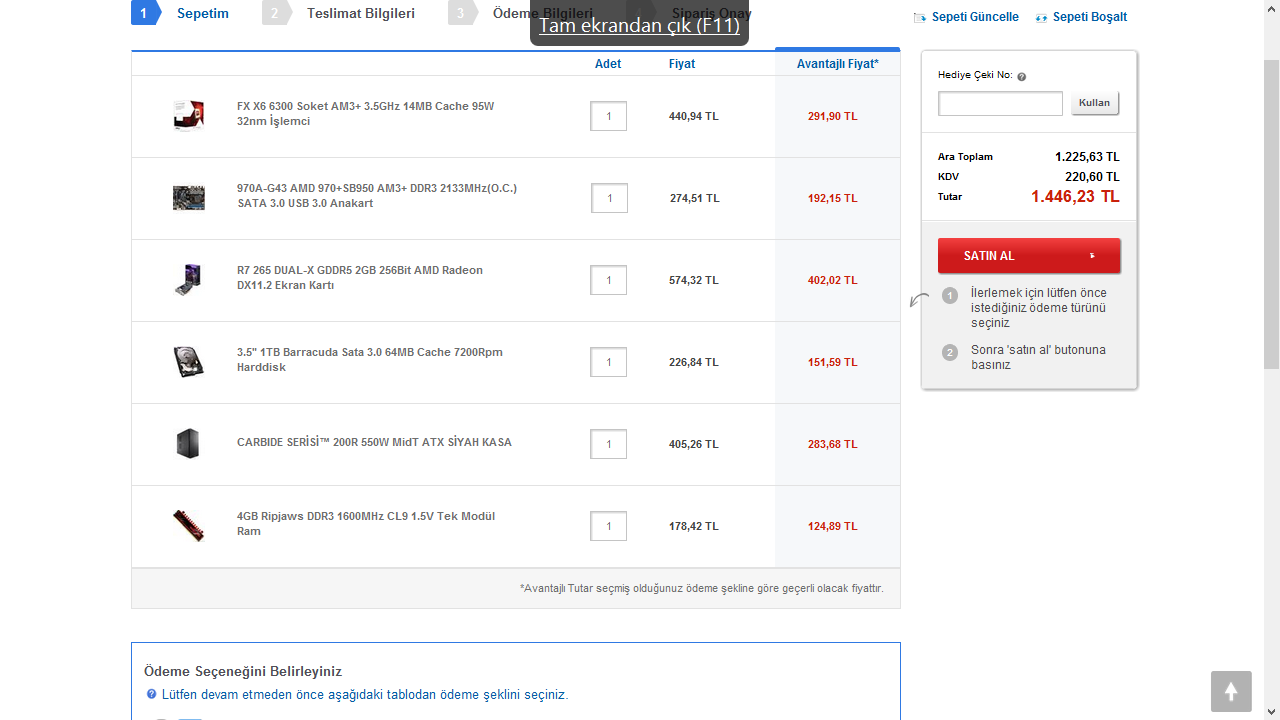Click the 440,94 TL price
Viewport: 1280px width, 720px height.
pyautogui.click(x=694, y=116)
